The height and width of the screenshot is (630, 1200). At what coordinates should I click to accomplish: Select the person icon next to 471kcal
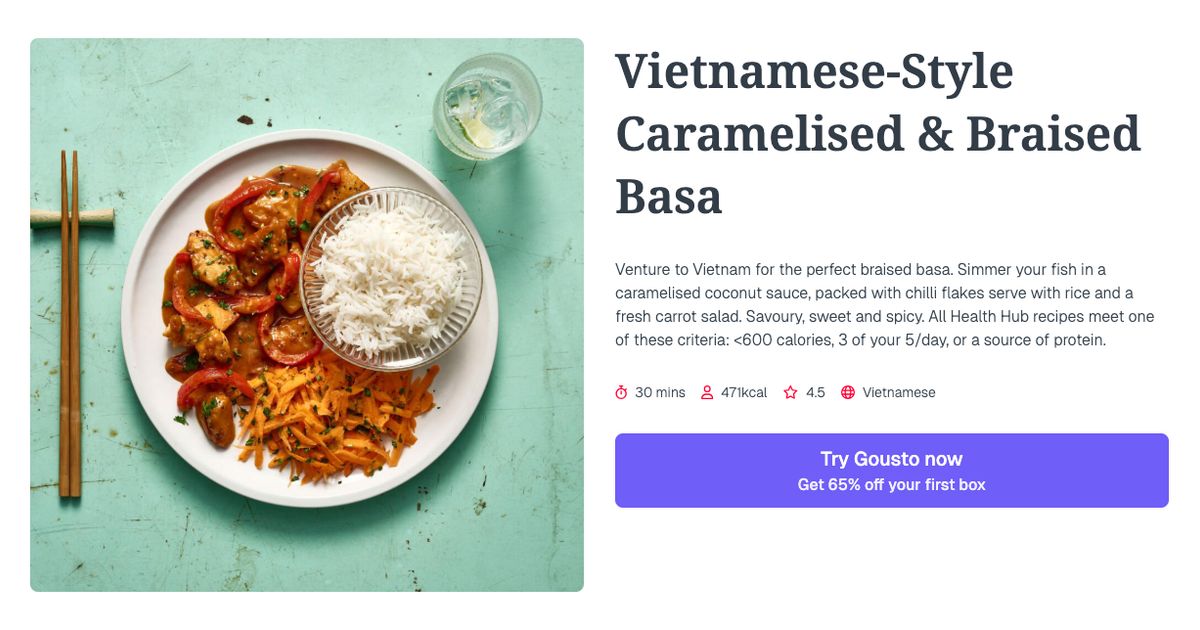pos(707,392)
